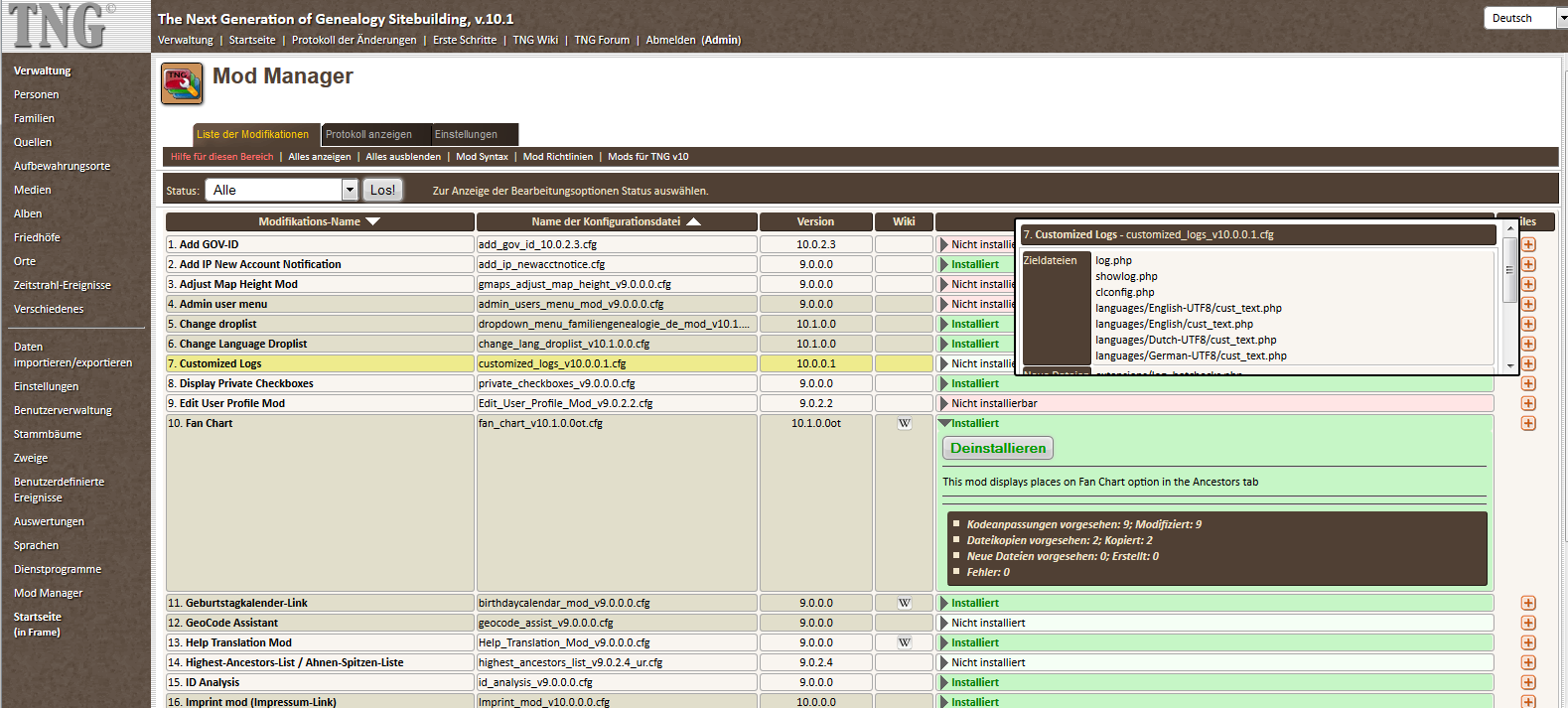This screenshot has width=1568, height=708.
Task: Expand Nicht installiert status for GeoCode Assistant
Action: point(943,623)
